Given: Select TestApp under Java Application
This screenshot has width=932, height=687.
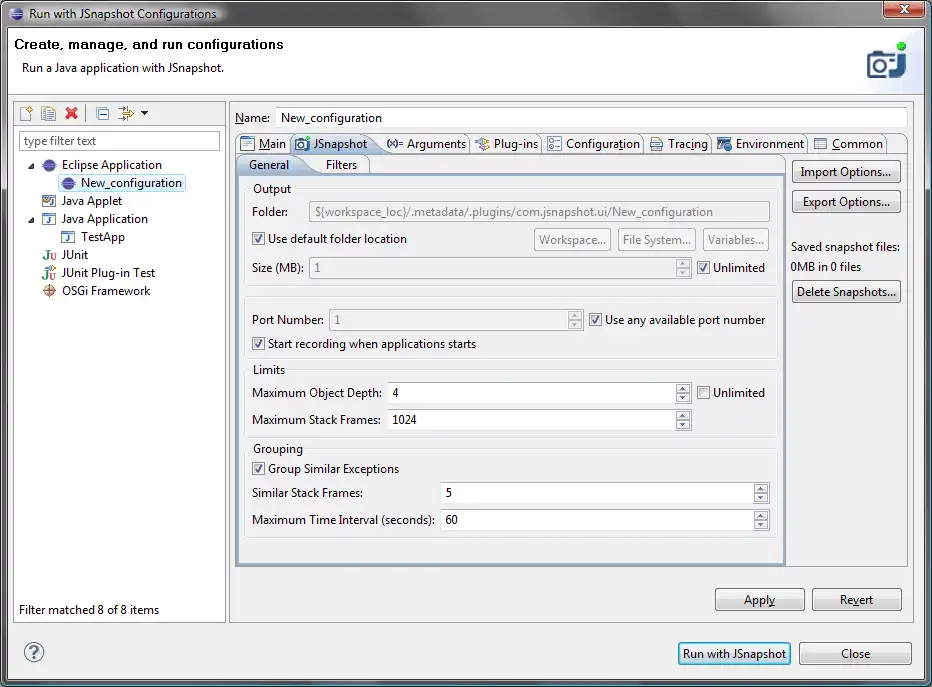Looking at the screenshot, I should 103,237.
